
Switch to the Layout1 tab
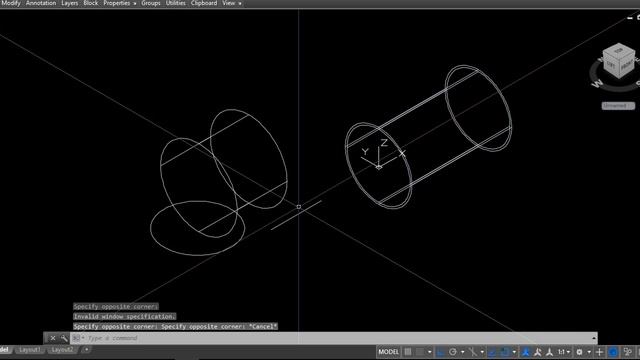pos(30,350)
